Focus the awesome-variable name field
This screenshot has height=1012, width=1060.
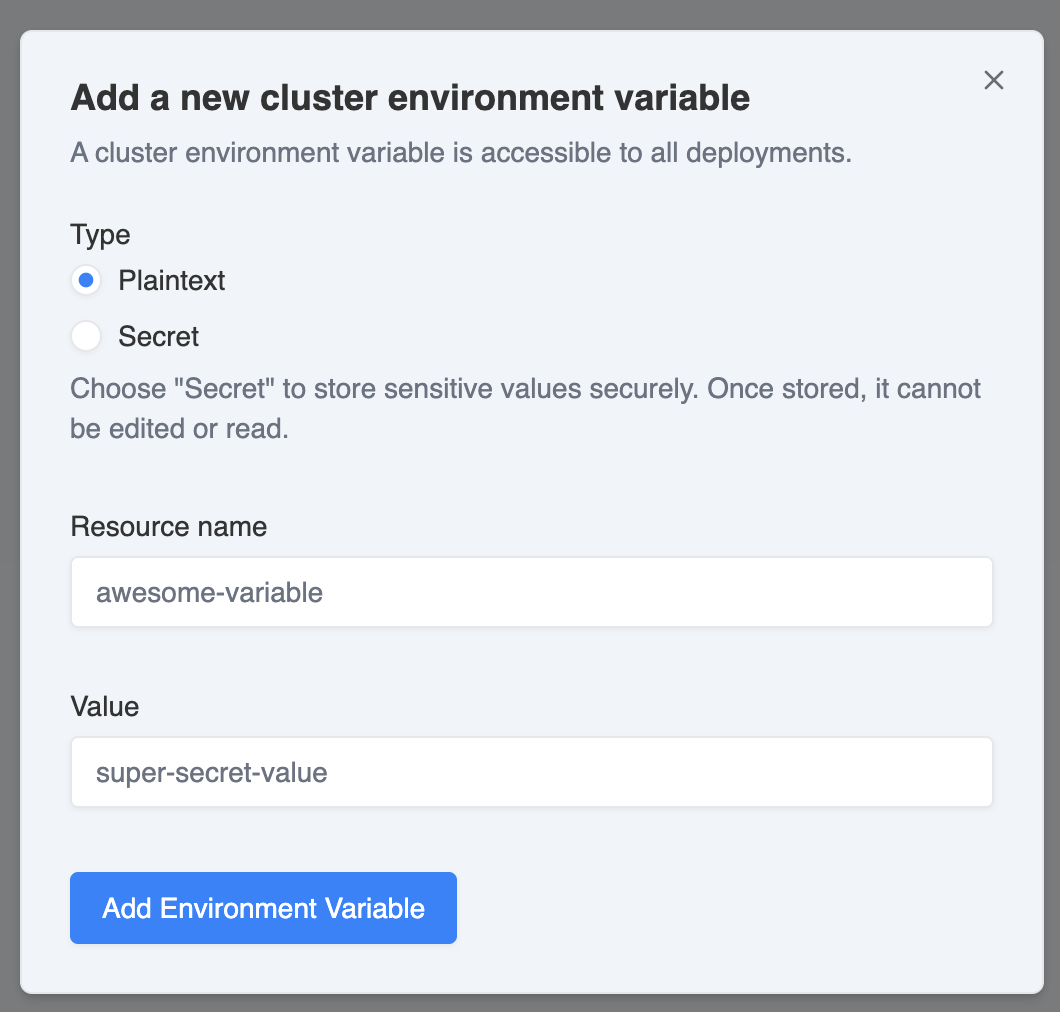(x=531, y=592)
